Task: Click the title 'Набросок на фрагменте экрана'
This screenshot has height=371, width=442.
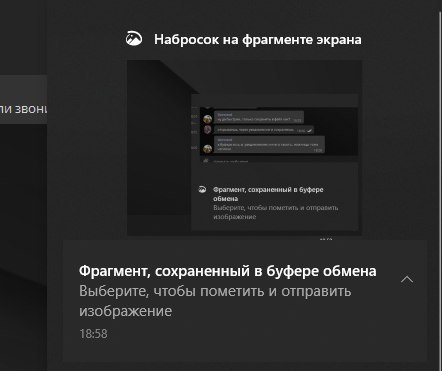Action: [x=258, y=40]
